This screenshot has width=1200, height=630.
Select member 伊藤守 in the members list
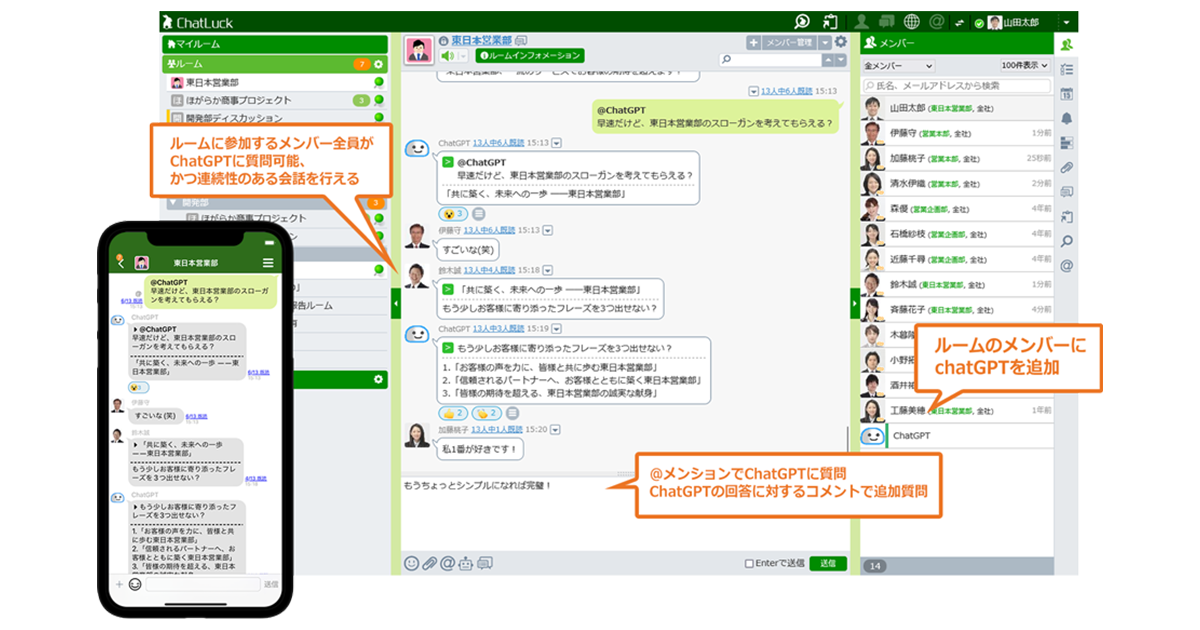pyautogui.click(x=957, y=133)
